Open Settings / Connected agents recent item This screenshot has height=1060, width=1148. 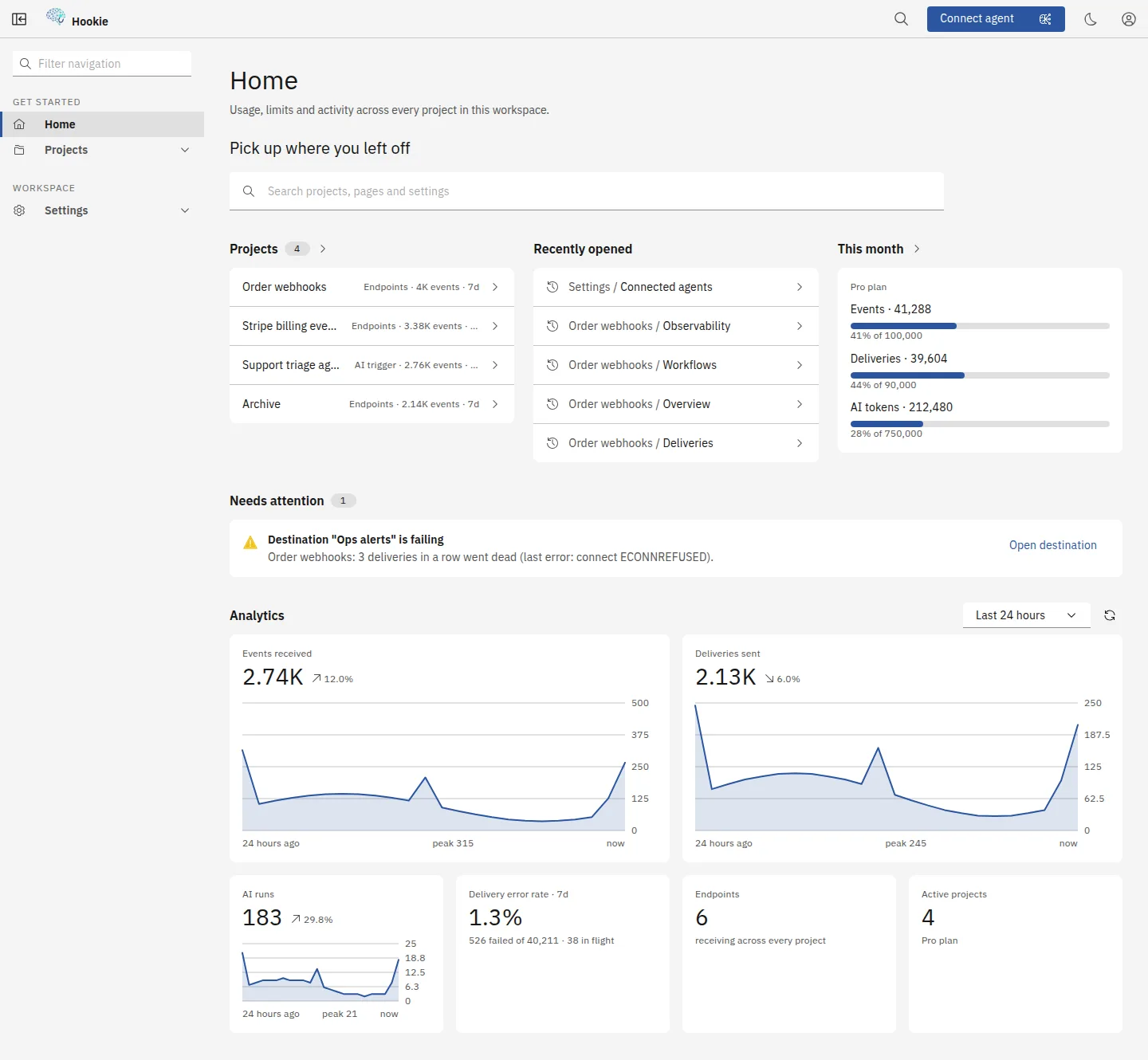pos(676,287)
